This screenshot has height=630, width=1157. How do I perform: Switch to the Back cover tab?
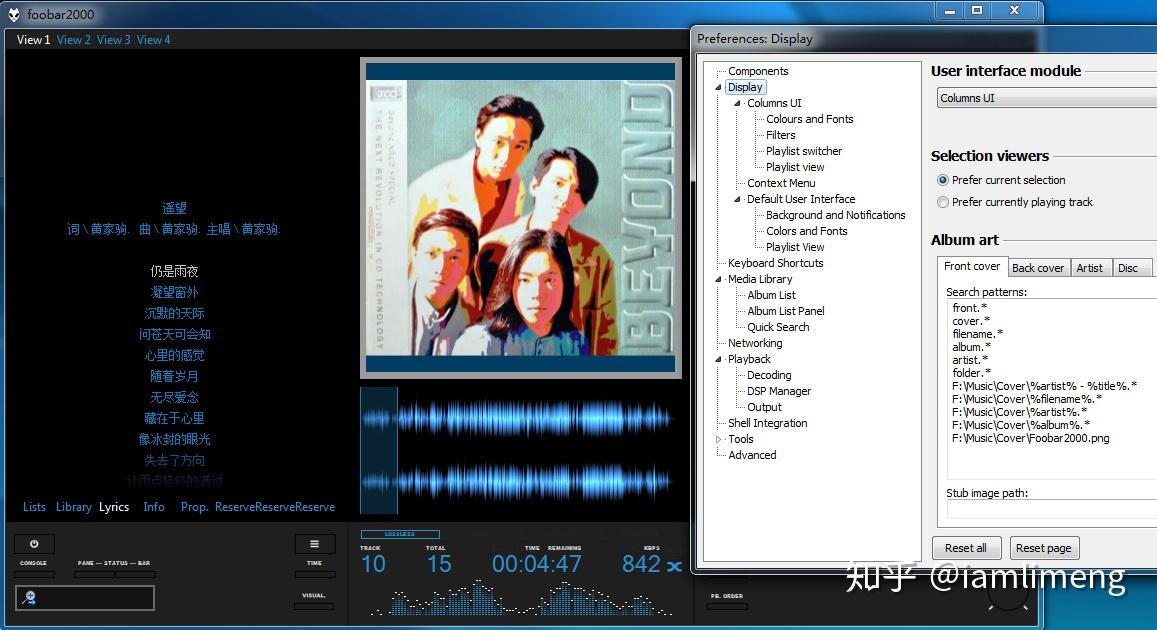1038,267
